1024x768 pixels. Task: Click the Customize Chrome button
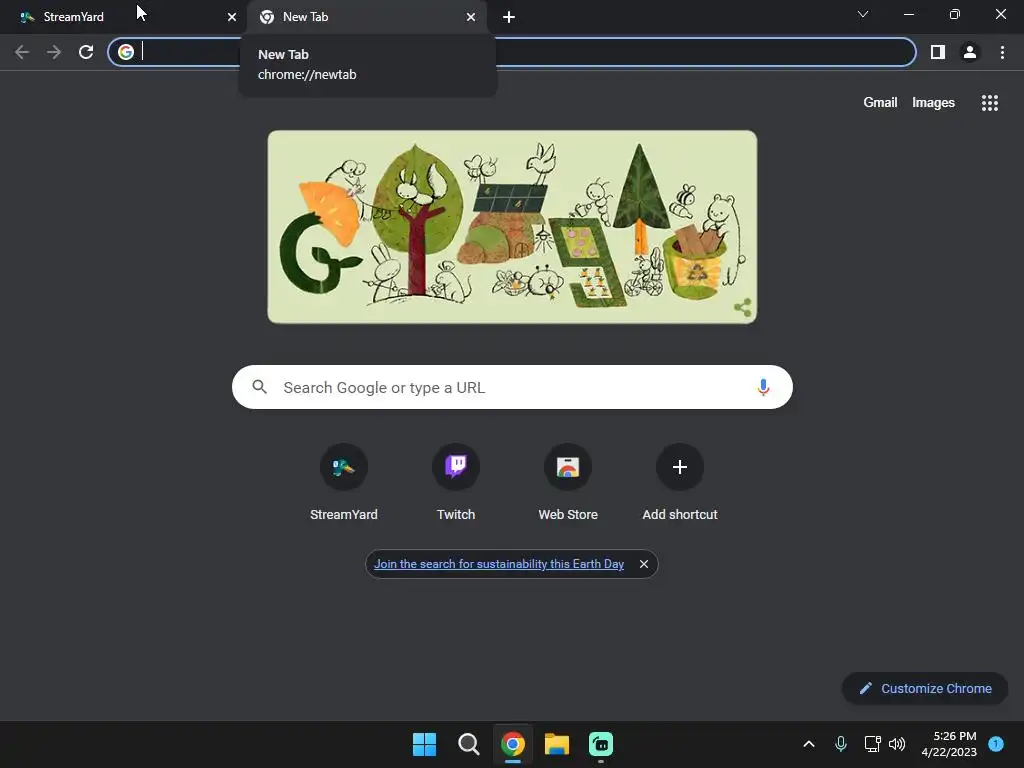coord(925,688)
